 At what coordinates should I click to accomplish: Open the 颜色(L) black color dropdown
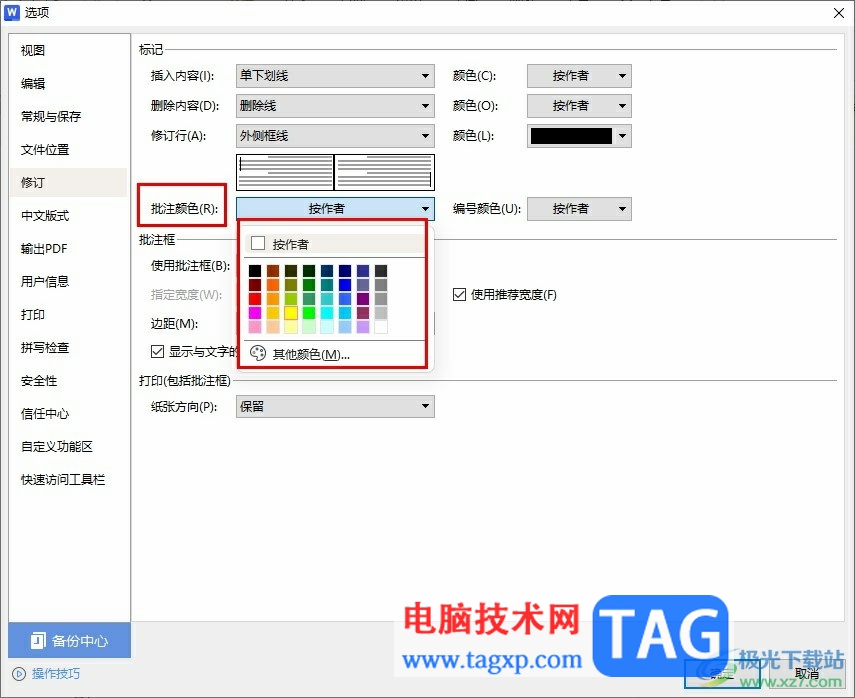579,136
